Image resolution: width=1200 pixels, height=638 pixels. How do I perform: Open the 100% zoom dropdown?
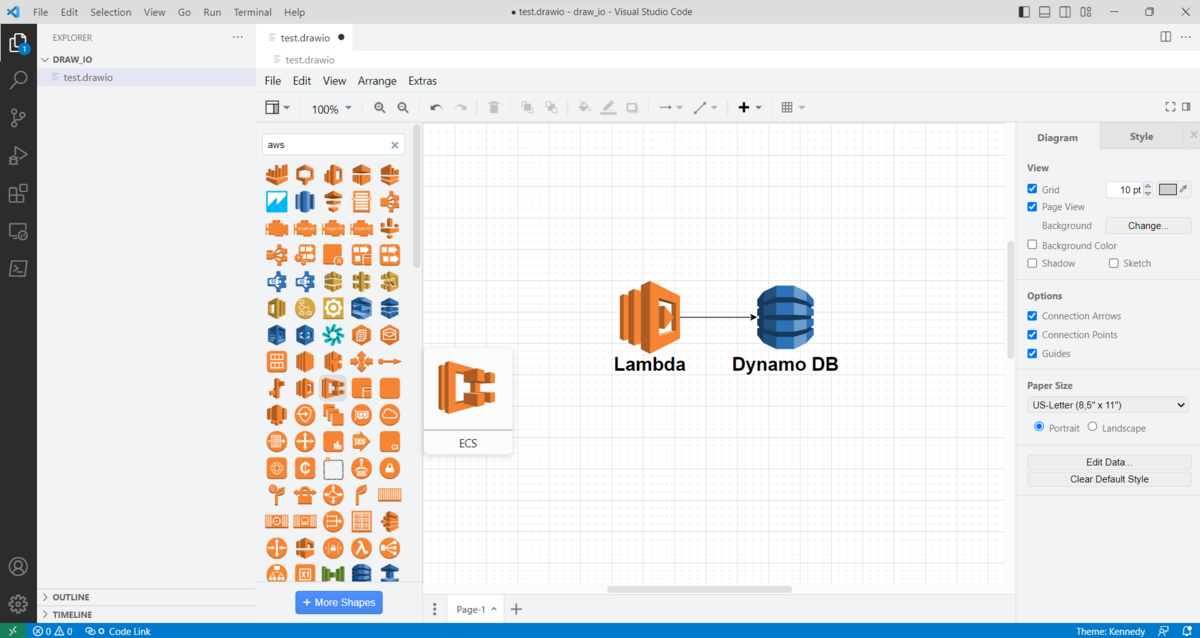click(x=332, y=109)
